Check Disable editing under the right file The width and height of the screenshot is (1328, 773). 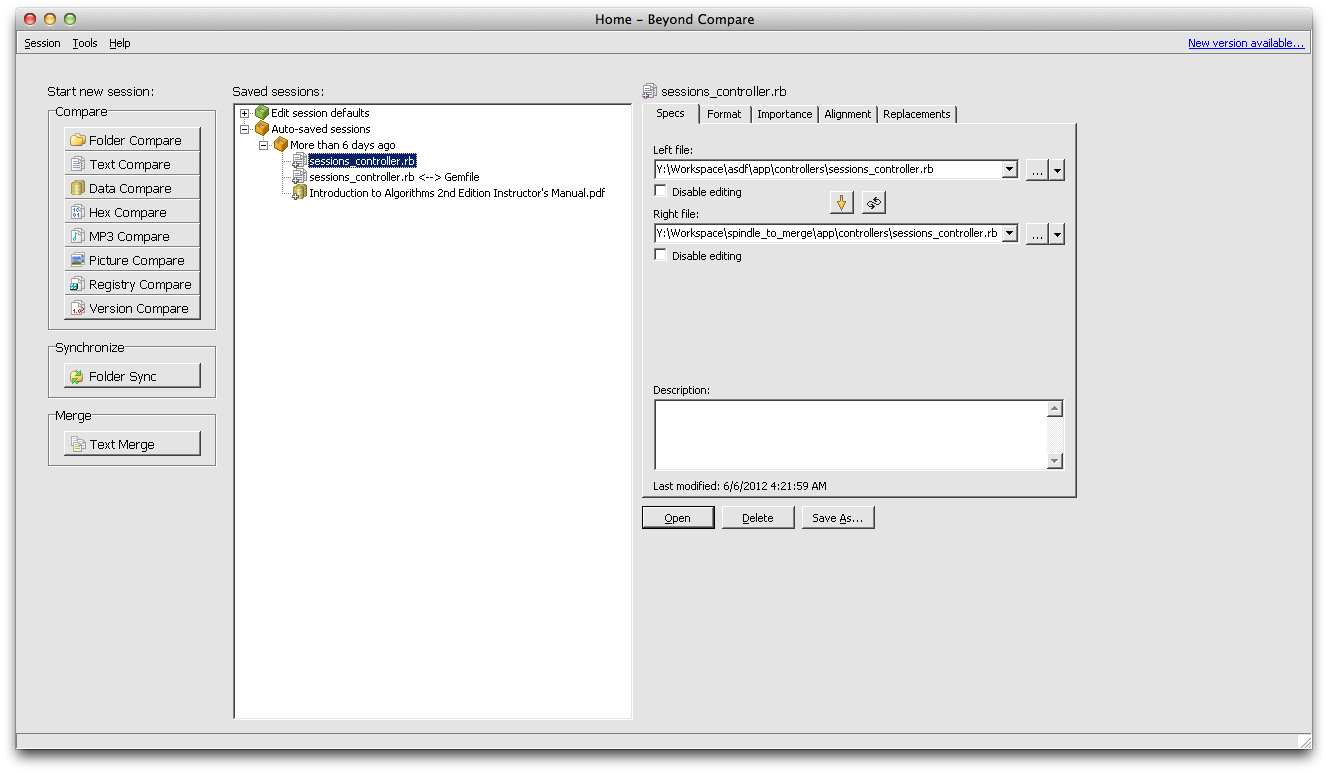(660, 255)
